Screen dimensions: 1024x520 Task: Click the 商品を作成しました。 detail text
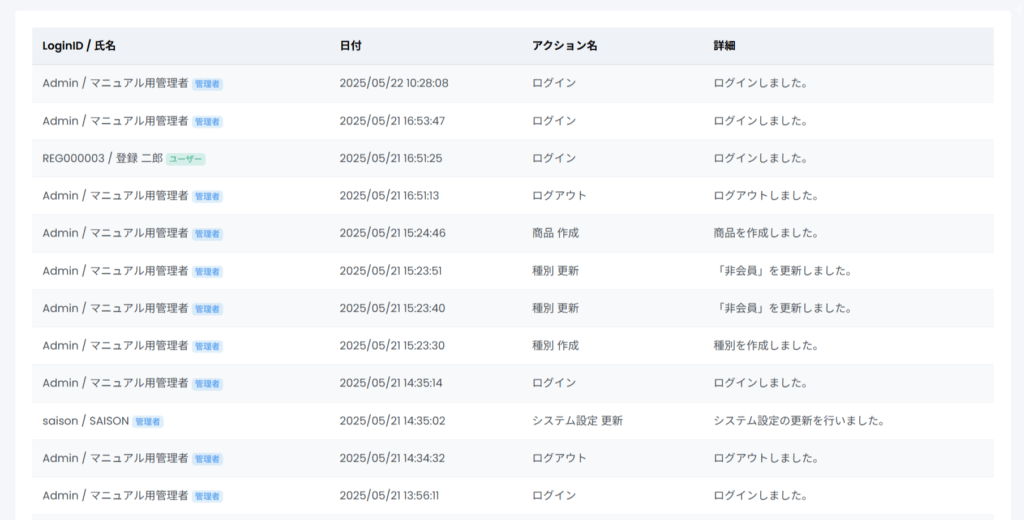pyautogui.click(x=766, y=233)
